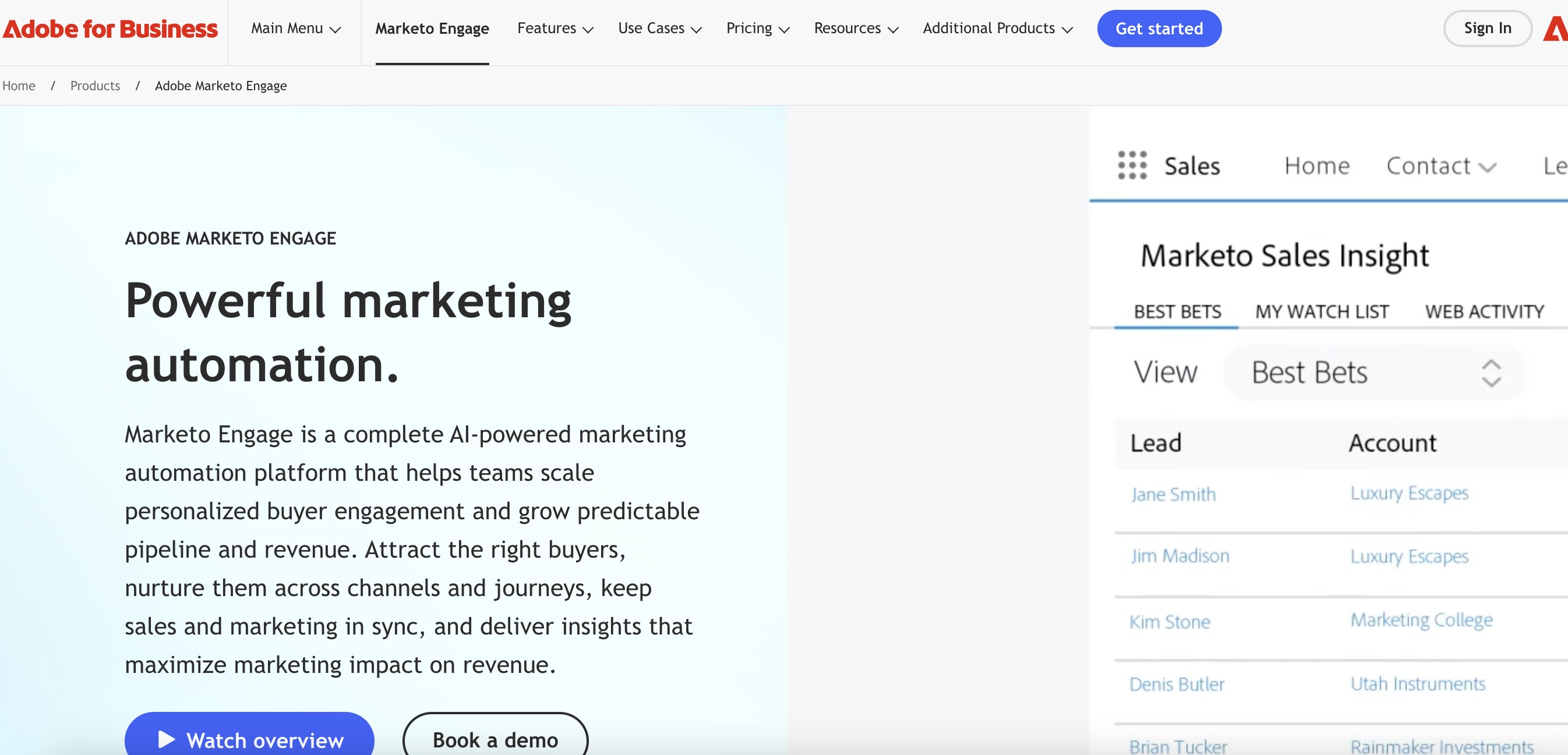Click the ADOBE MARKETO ENGAGE eyebrow text
Viewport: 1568px width, 755px height.
click(x=230, y=238)
